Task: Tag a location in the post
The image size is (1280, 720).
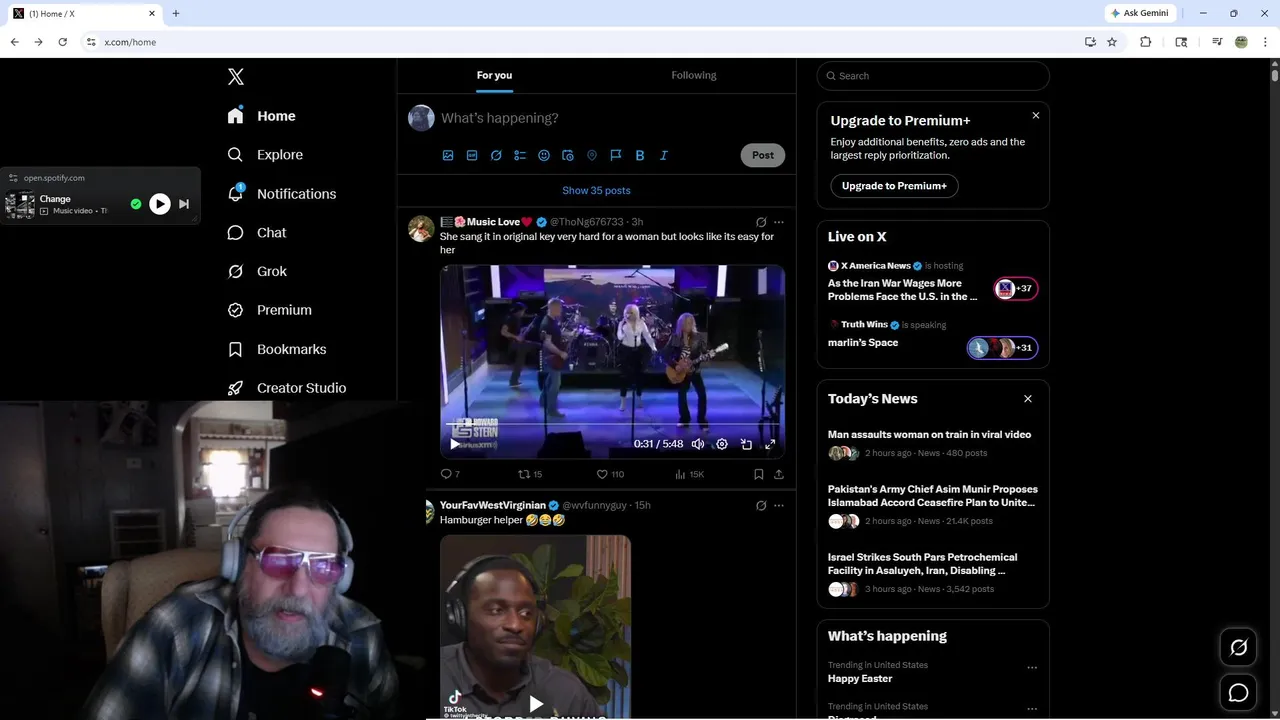Action: coord(592,155)
